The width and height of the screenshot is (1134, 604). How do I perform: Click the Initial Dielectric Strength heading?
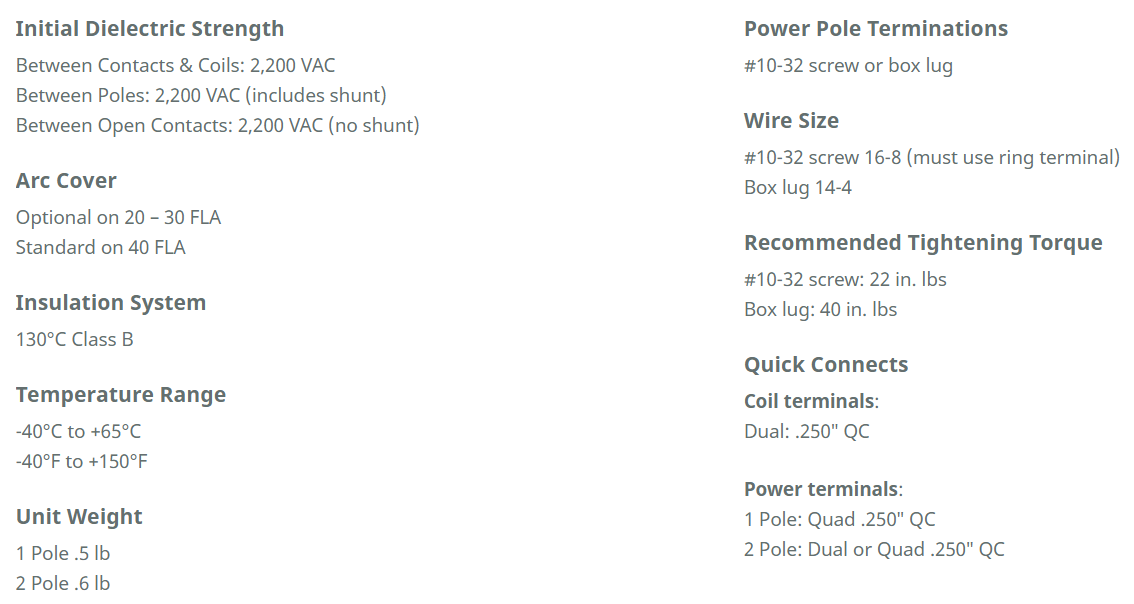[150, 29]
